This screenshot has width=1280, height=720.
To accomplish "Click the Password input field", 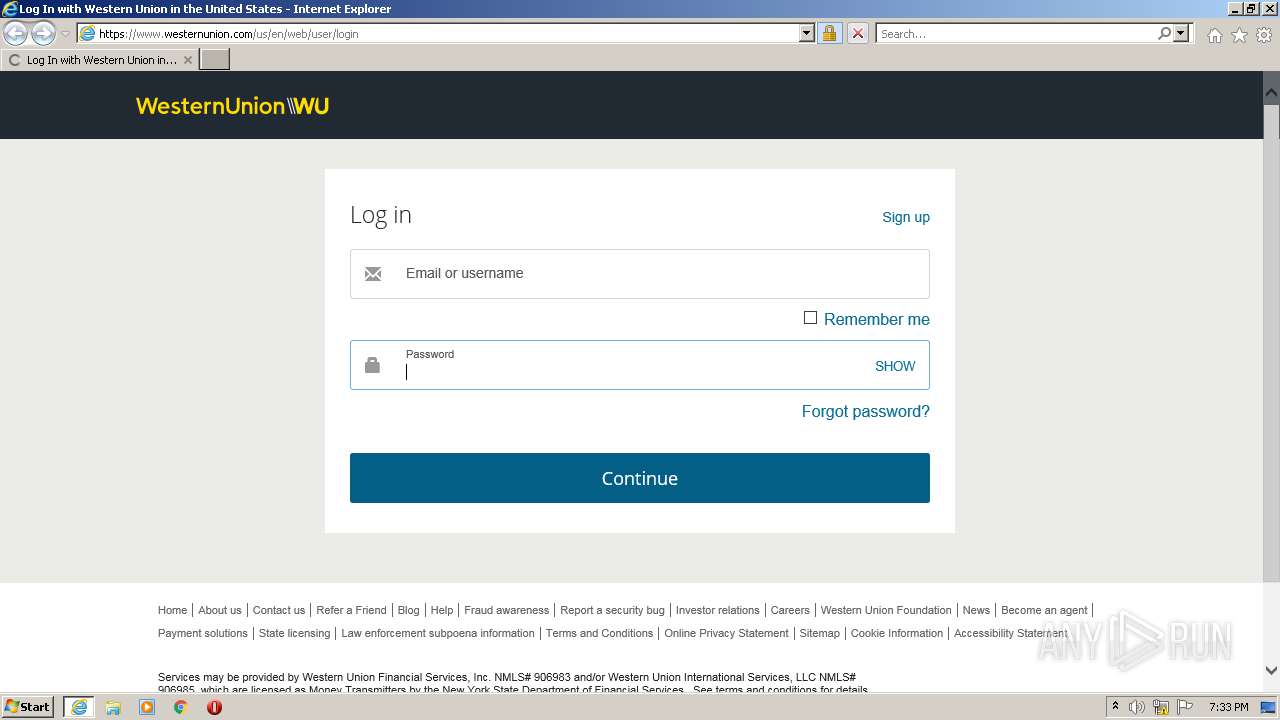I will point(640,365).
